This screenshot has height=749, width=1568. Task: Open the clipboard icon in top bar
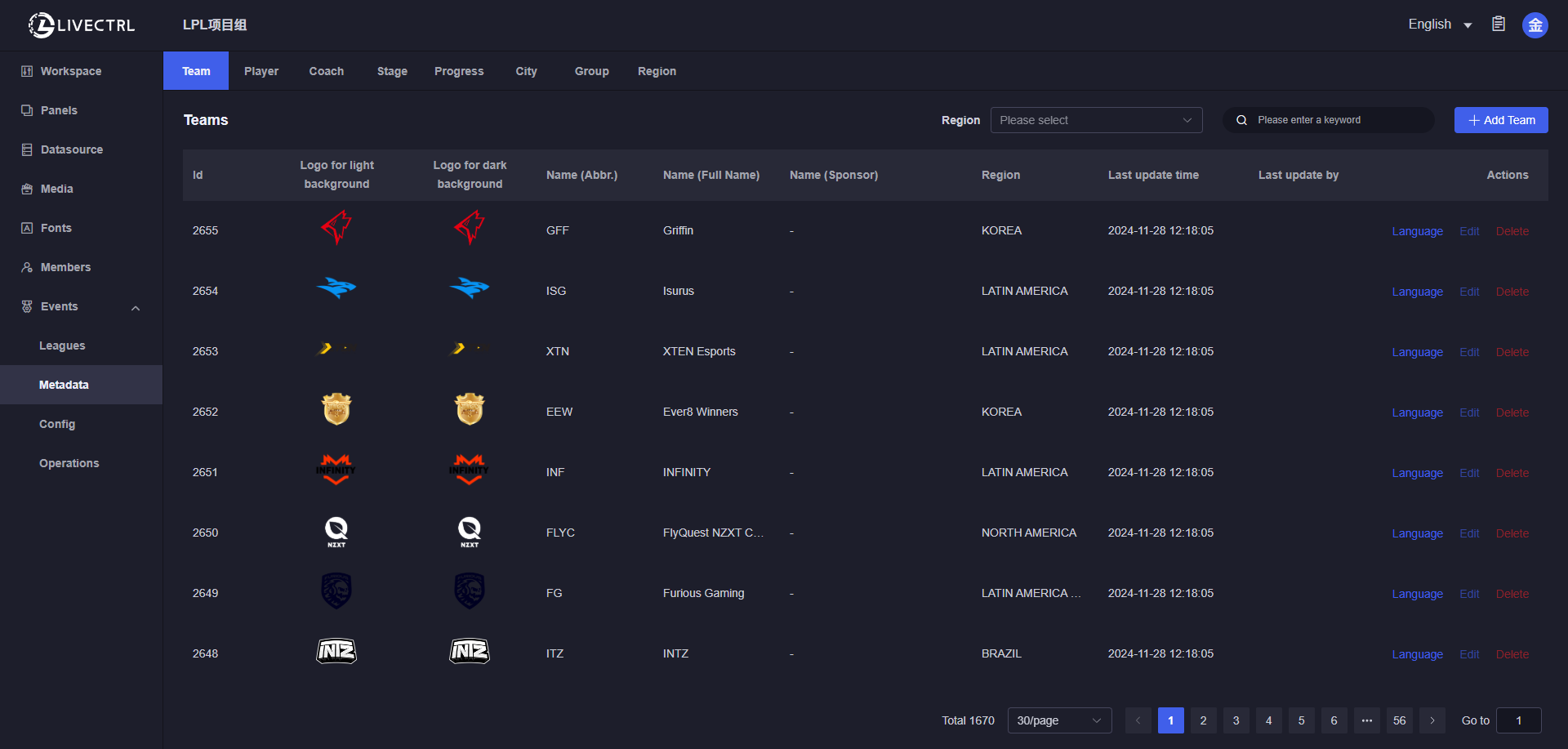click(x=1499, y=25)
